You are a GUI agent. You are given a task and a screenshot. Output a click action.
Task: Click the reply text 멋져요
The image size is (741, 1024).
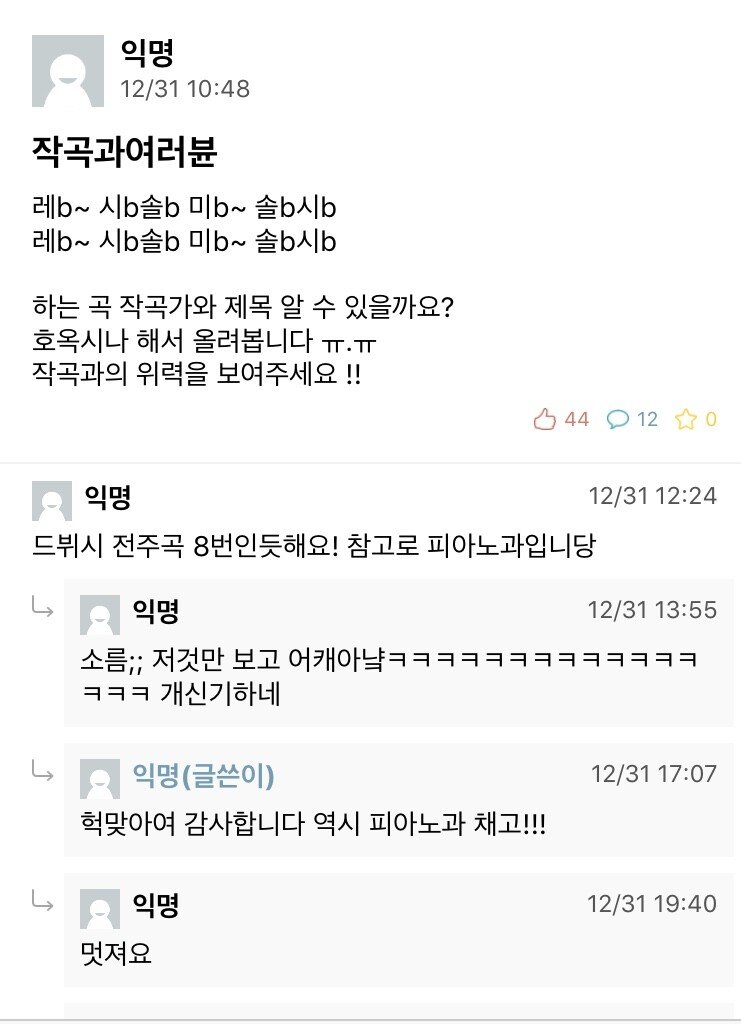point(114,953)
